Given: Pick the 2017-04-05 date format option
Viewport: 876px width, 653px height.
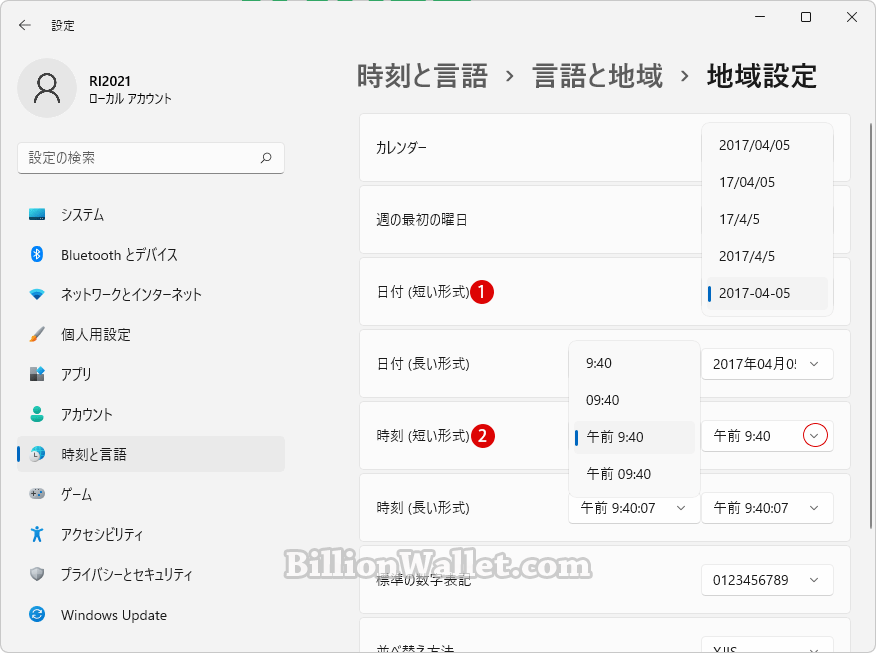Looking at the screenshot, I should click(767, 293).
